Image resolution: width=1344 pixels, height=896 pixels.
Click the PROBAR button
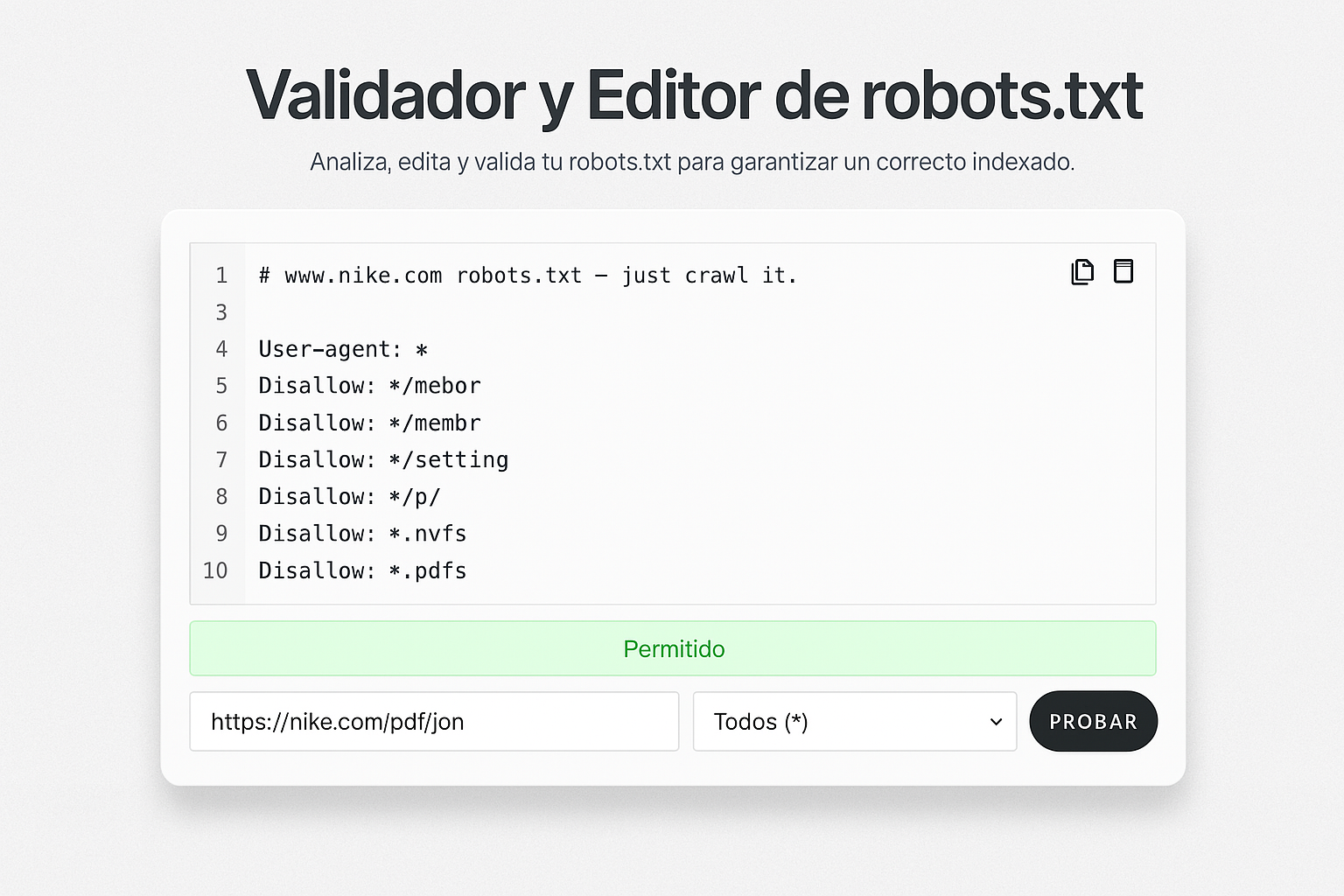[1093, 722]
